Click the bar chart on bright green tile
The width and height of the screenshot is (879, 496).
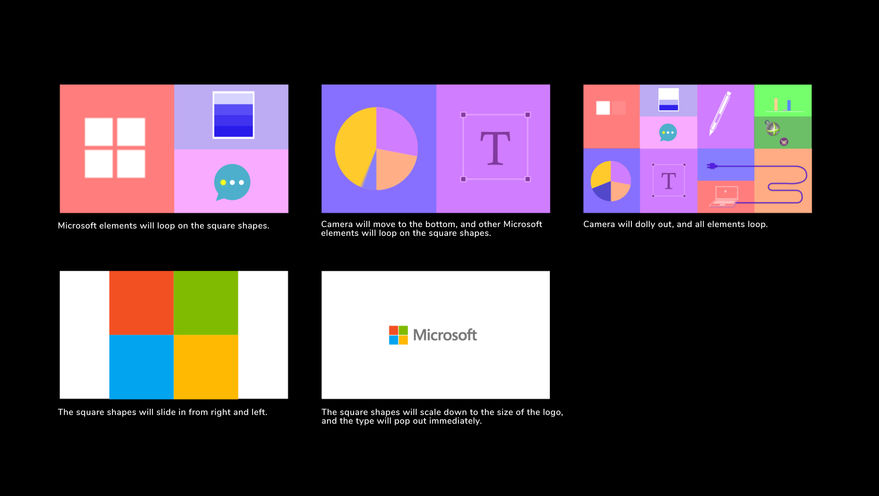click(783, 104)
